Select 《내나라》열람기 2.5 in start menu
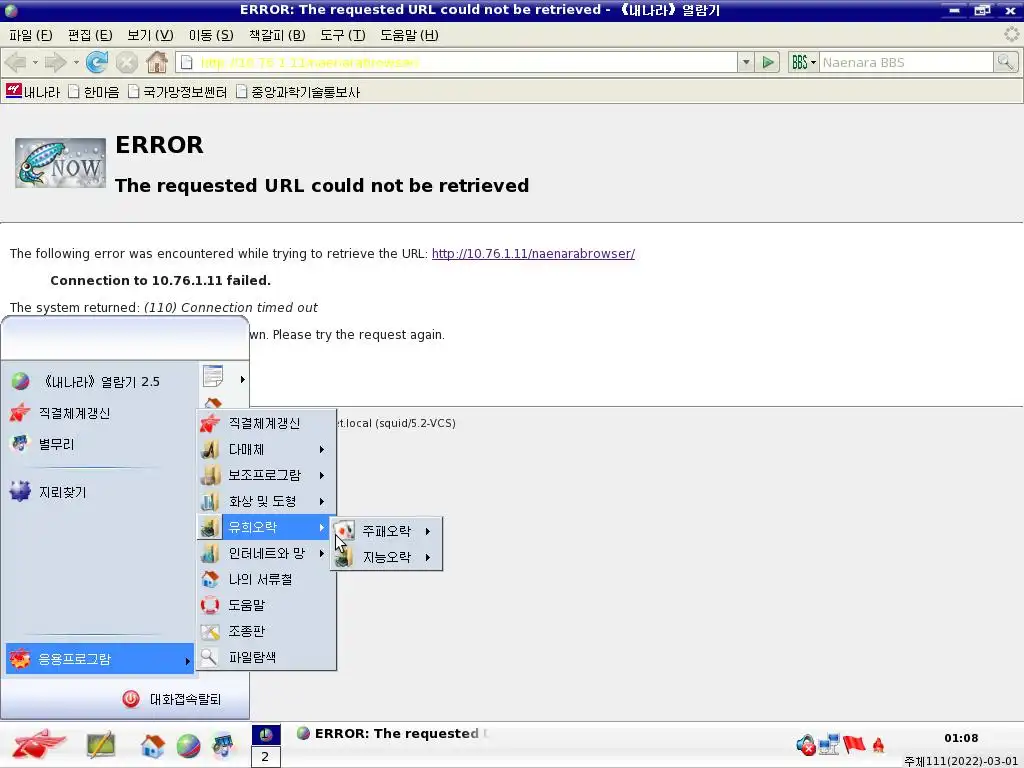1024x768 pixels. 101,381
